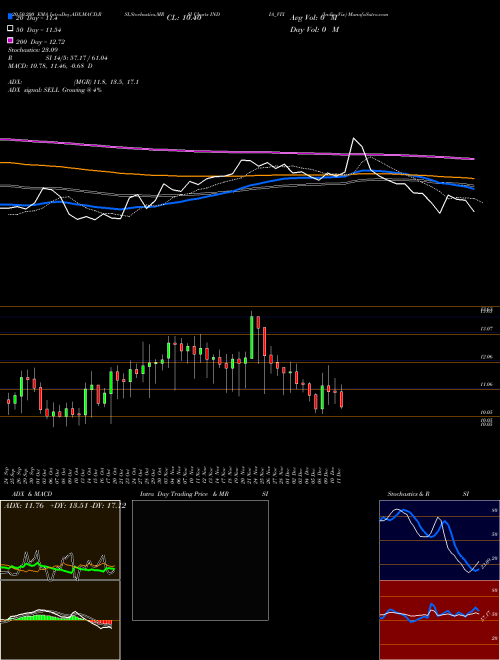Select the 'Stochastics: 23.09' value line
Viewport: 500px width, 660px height.
coord(33,50)
